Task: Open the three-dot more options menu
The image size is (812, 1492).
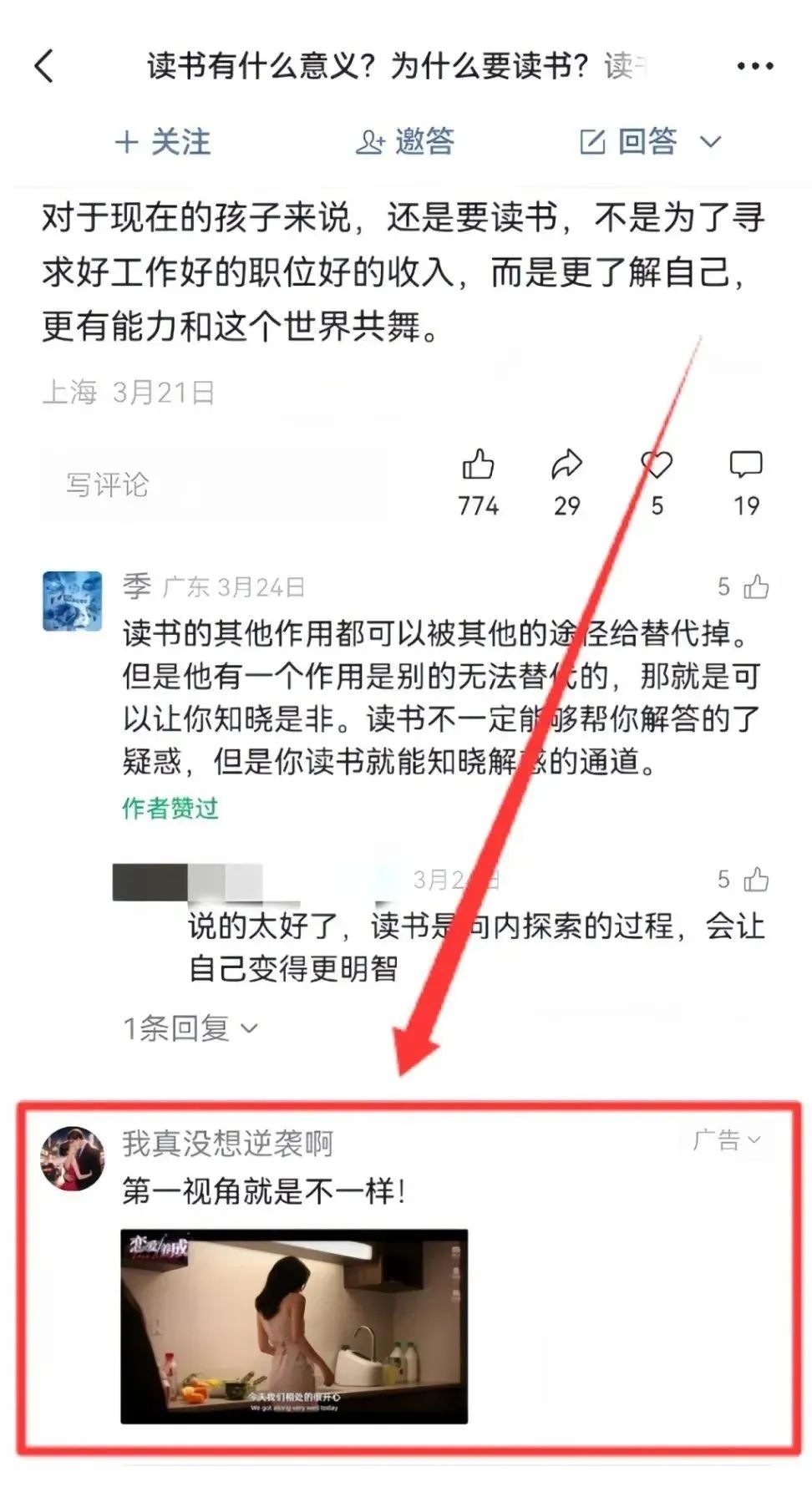Action: coord(754,66)
